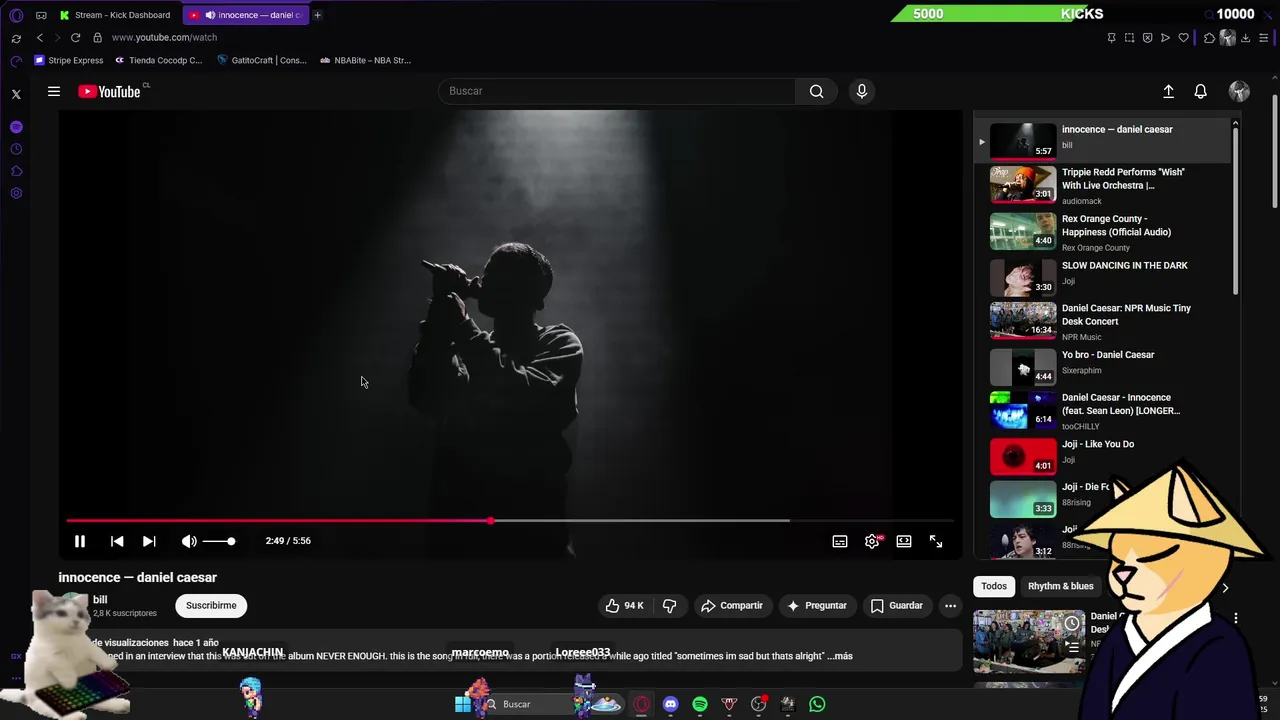The height and width of the screenshot is (720, 1280).
Task: Open the YouTube create upload icon
Action: (x=1168, y=91)
